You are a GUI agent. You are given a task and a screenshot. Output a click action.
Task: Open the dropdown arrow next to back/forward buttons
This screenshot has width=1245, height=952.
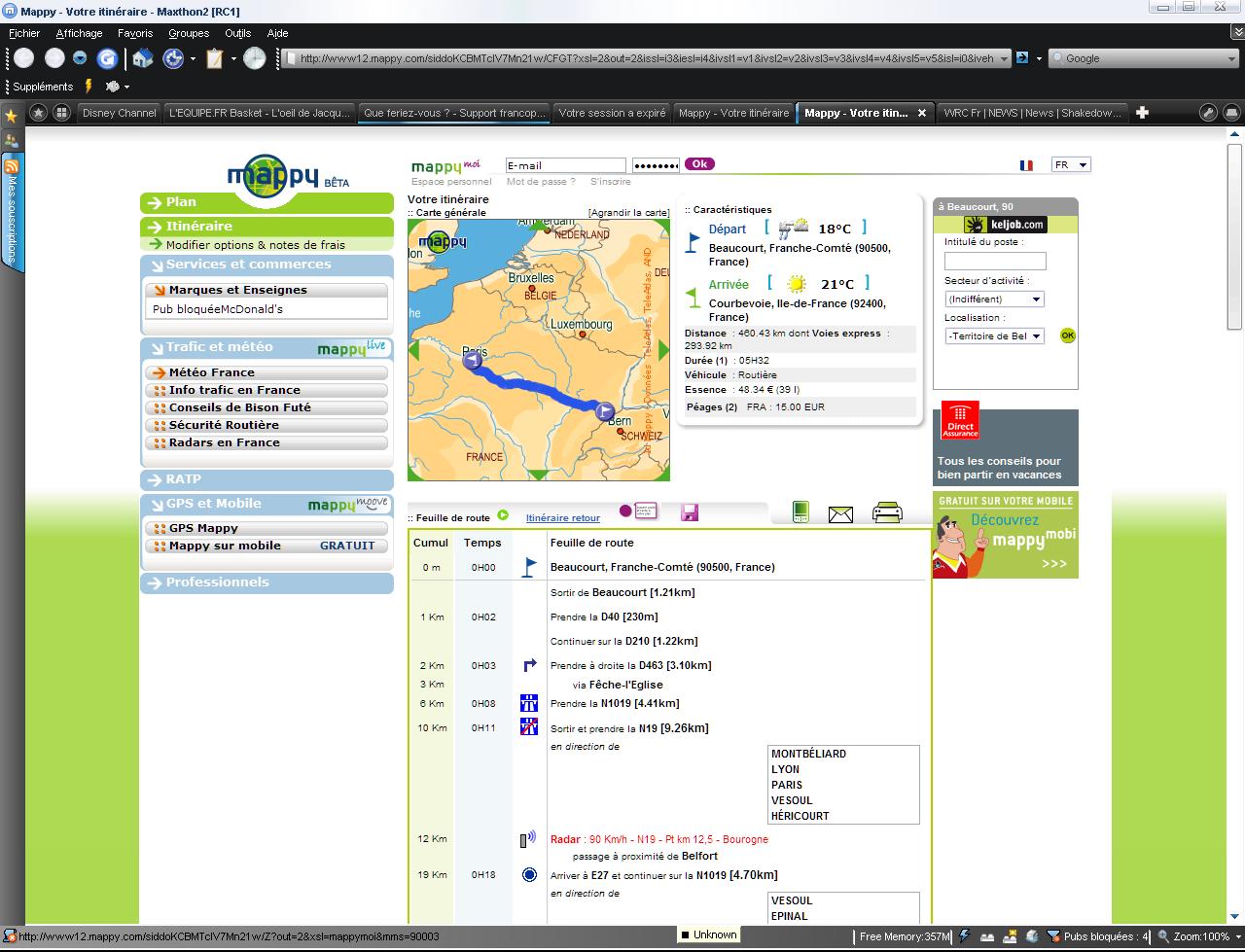point(80,58)
